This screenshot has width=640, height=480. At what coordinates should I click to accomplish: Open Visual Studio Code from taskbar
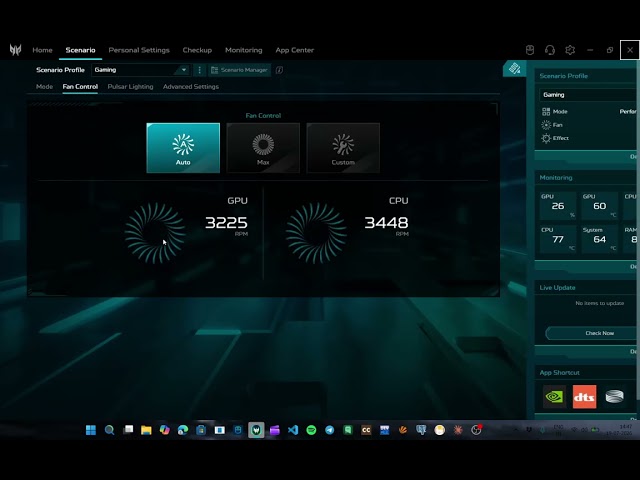click(x=293, y=430)
